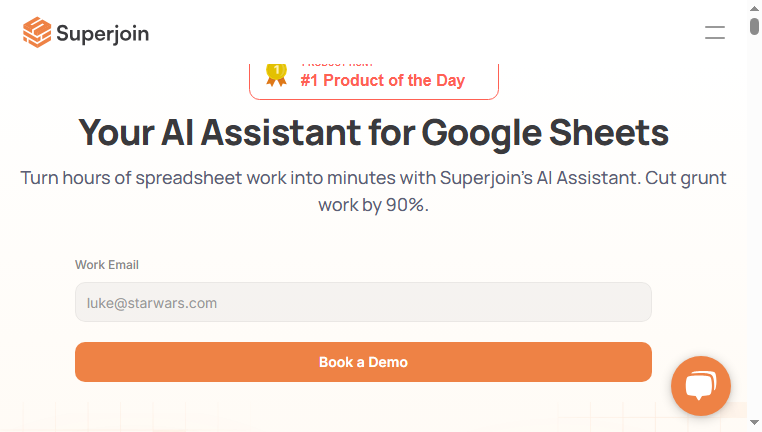762x432 pixels.
Task: Click the 'Turn hours of spreadsheet work' subtitle line
Action: (x=373, y=178)
